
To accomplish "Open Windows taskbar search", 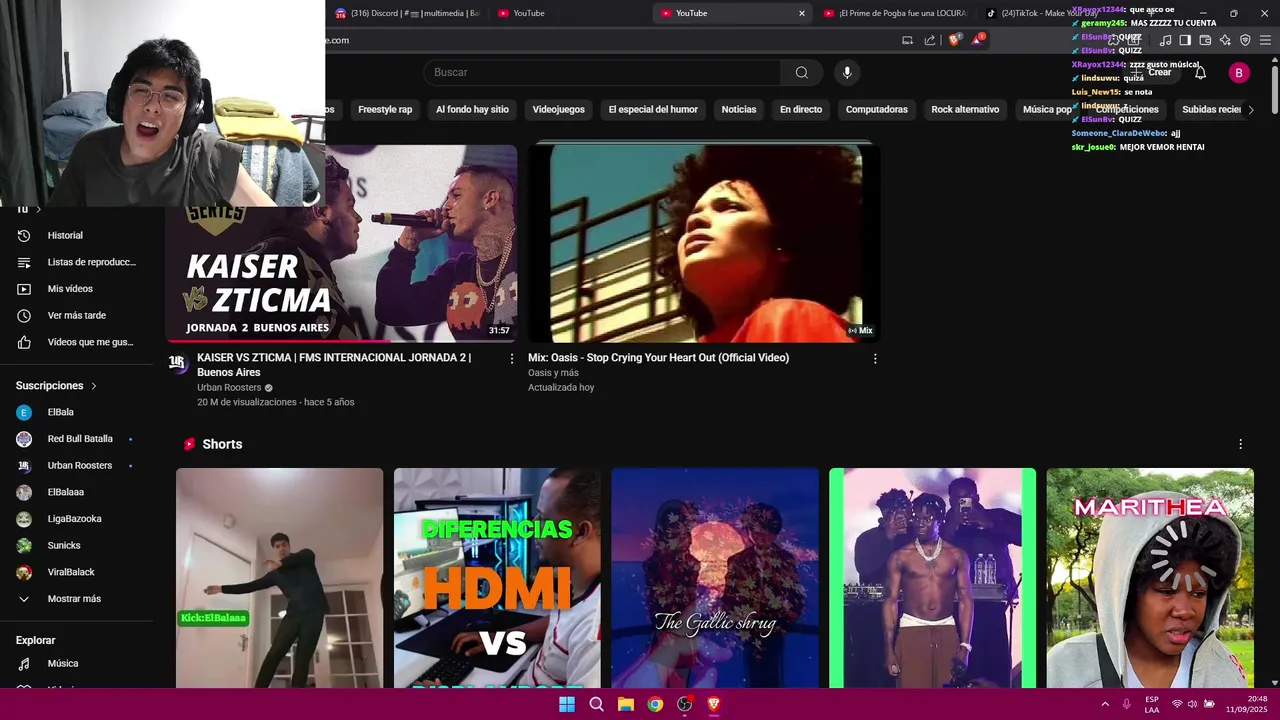I will pos(596,704).
